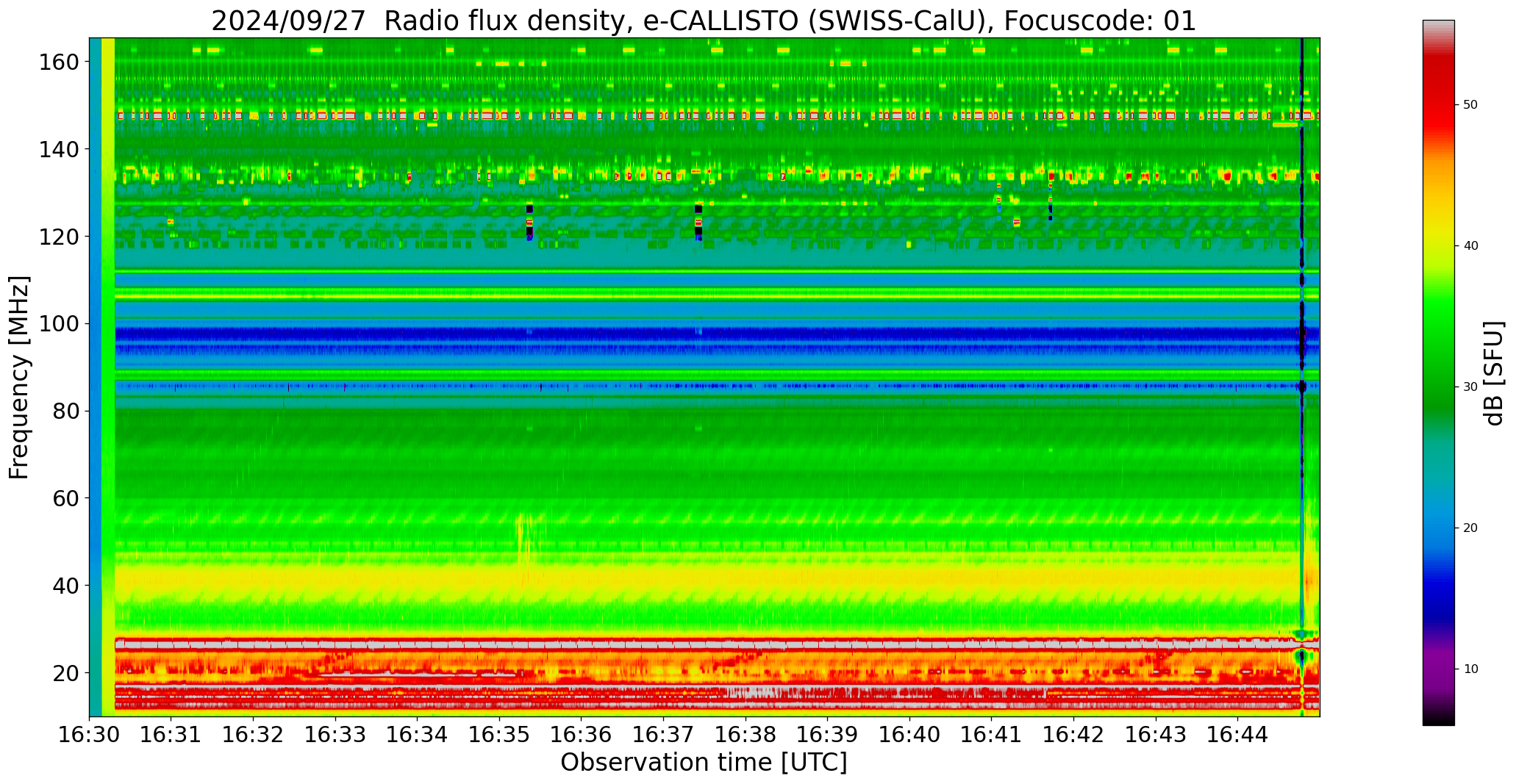Click the 100 frequency tick label
Image resolution: width=1516 pixels, height=784 pixels.
pos(58,324)
